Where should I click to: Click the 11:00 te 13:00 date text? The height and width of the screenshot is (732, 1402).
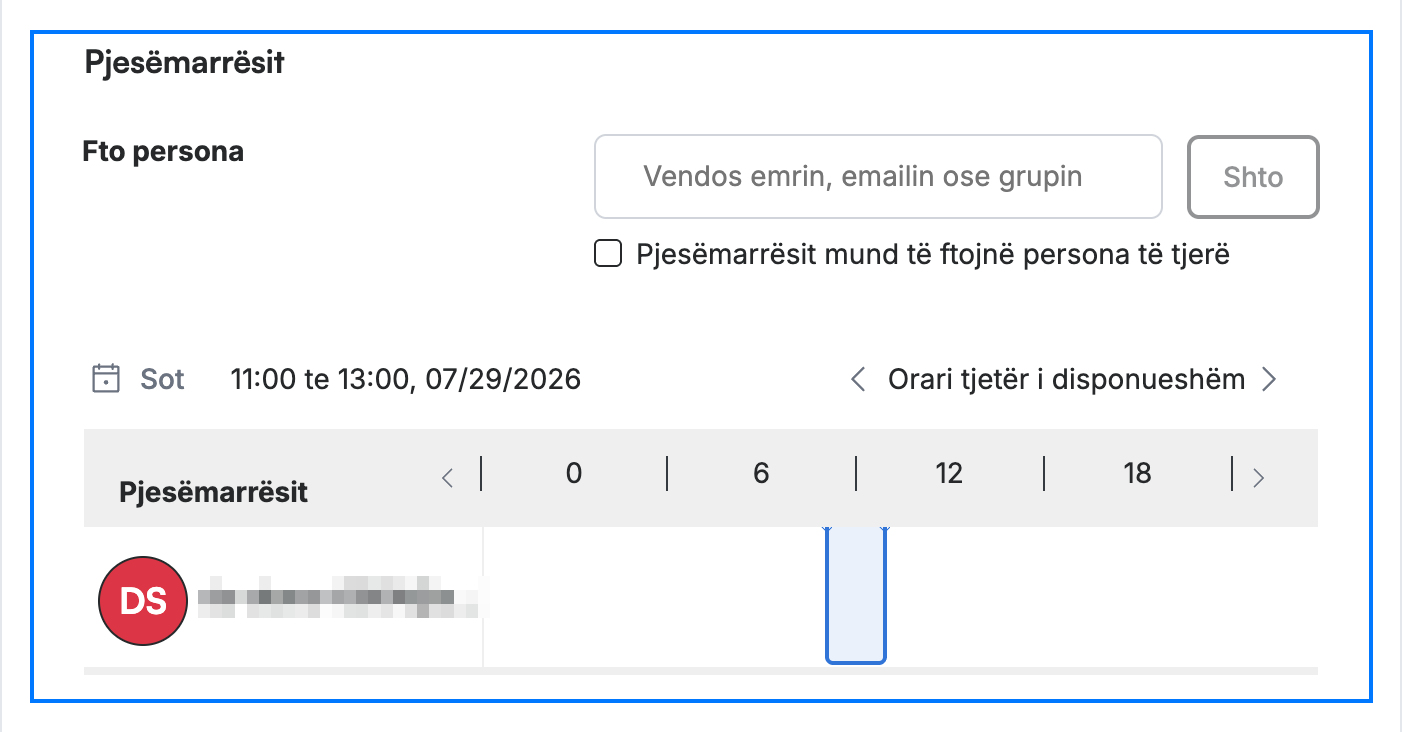405,380
